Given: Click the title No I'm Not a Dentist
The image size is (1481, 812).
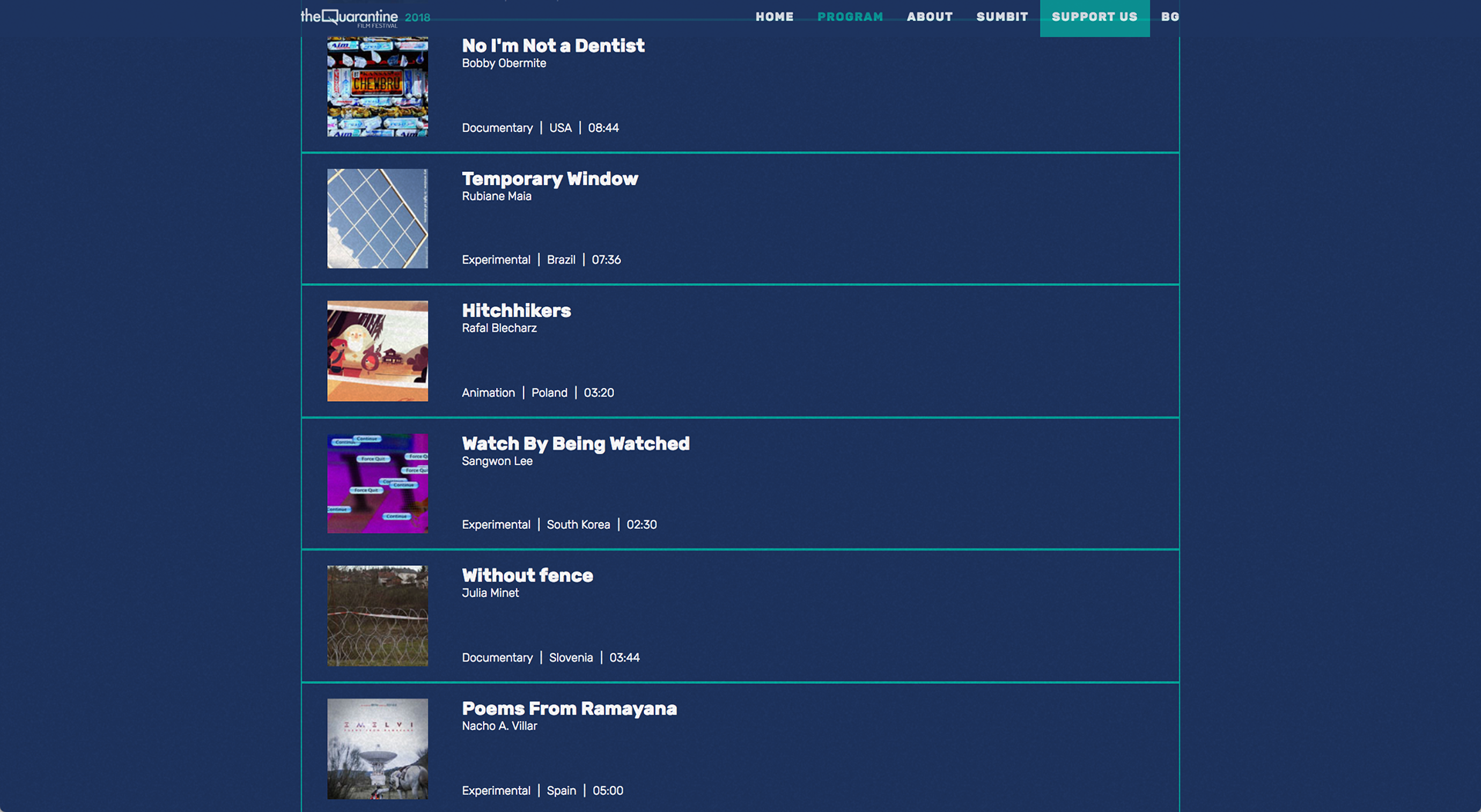Looking at the screenshot, I should click(x=553, y=46).
